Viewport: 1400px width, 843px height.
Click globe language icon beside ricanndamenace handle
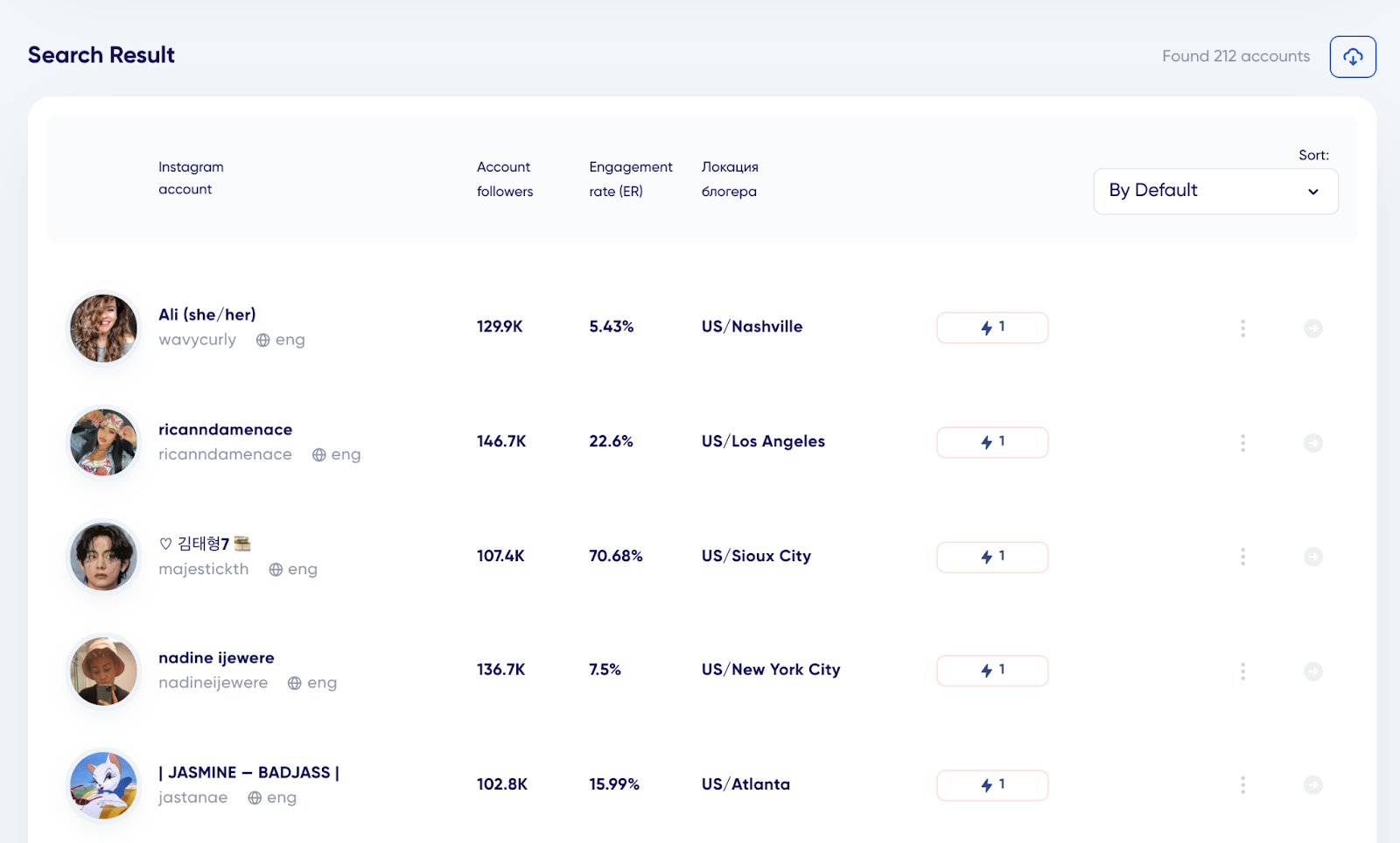coord(319,455)
